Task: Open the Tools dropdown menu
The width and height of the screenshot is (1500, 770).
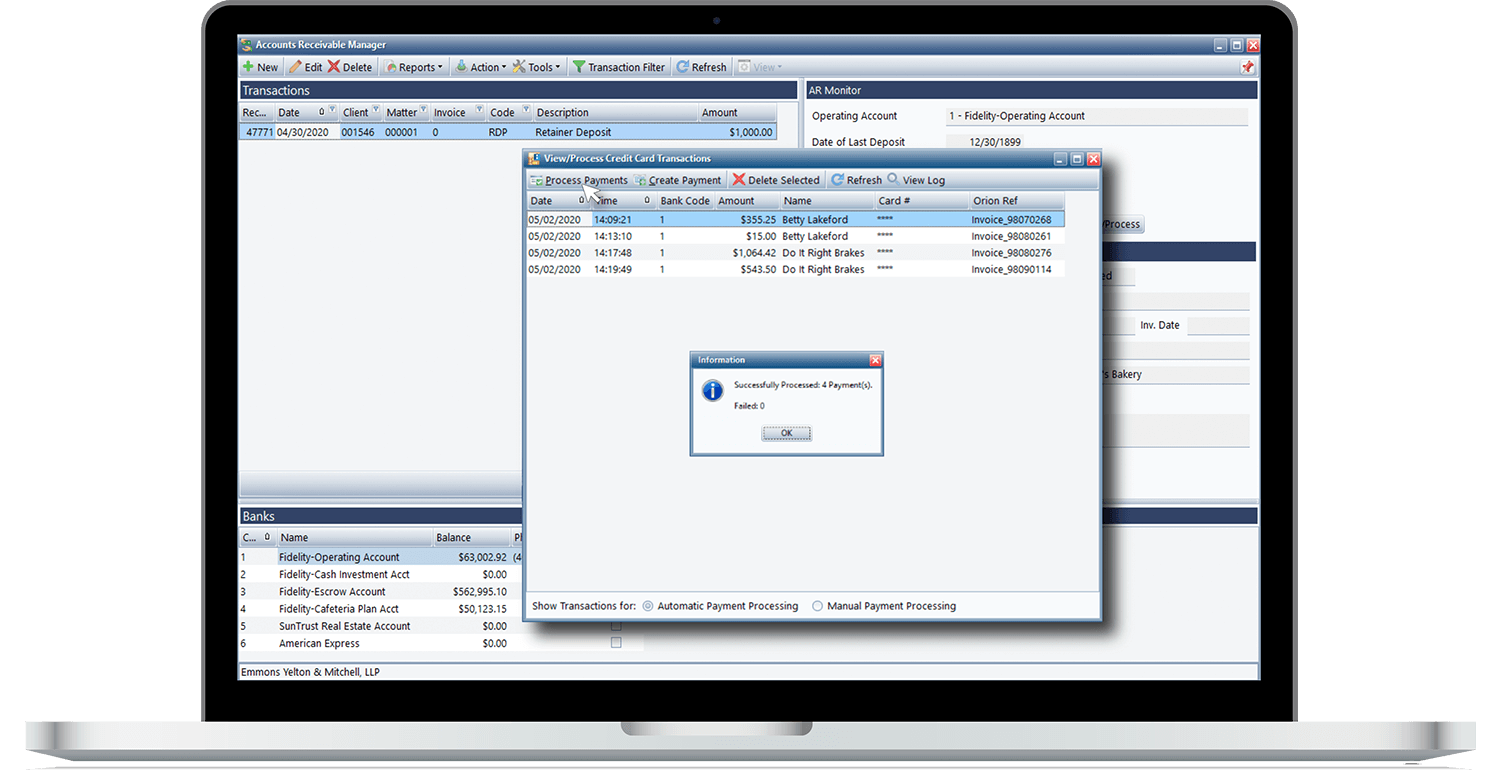Action: click(536, 67)
